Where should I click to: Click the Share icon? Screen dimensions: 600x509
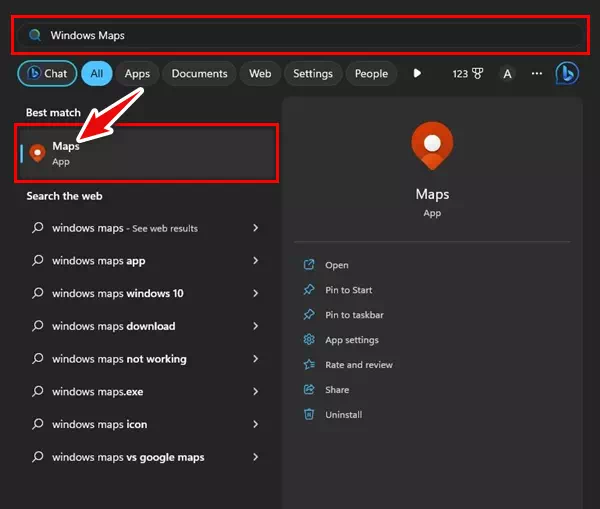coord(309,389)
